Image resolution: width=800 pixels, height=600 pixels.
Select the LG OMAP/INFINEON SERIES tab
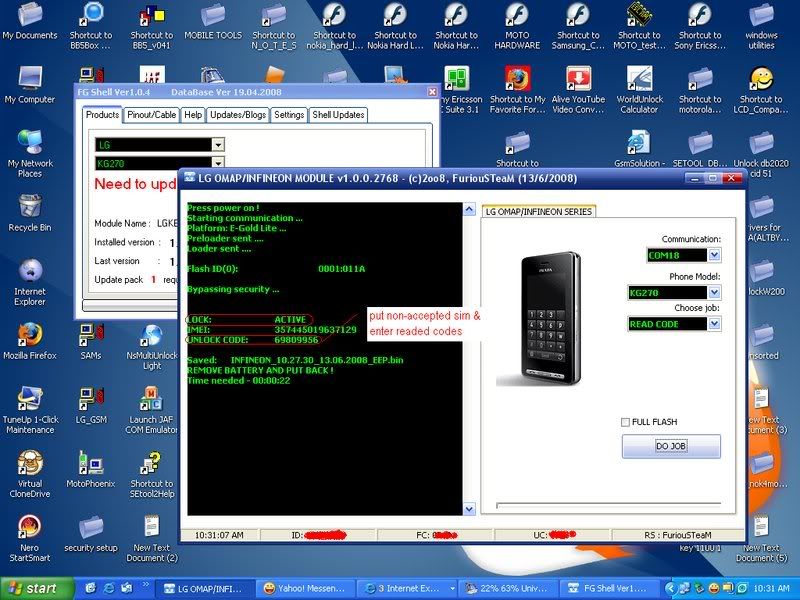pos(539,211)
